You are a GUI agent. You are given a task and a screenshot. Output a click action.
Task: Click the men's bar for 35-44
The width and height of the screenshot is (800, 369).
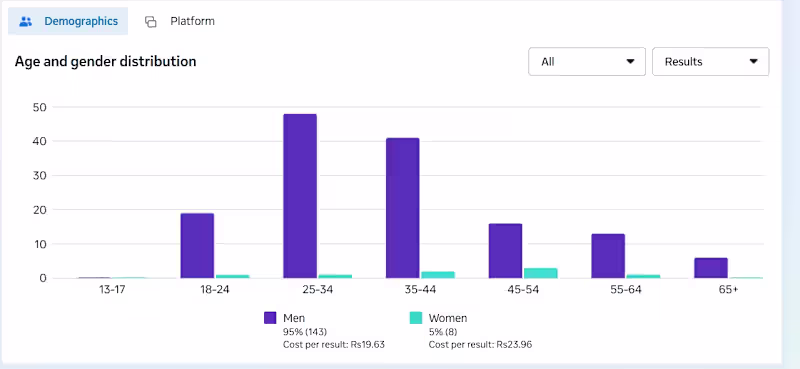tap(403, 208)
